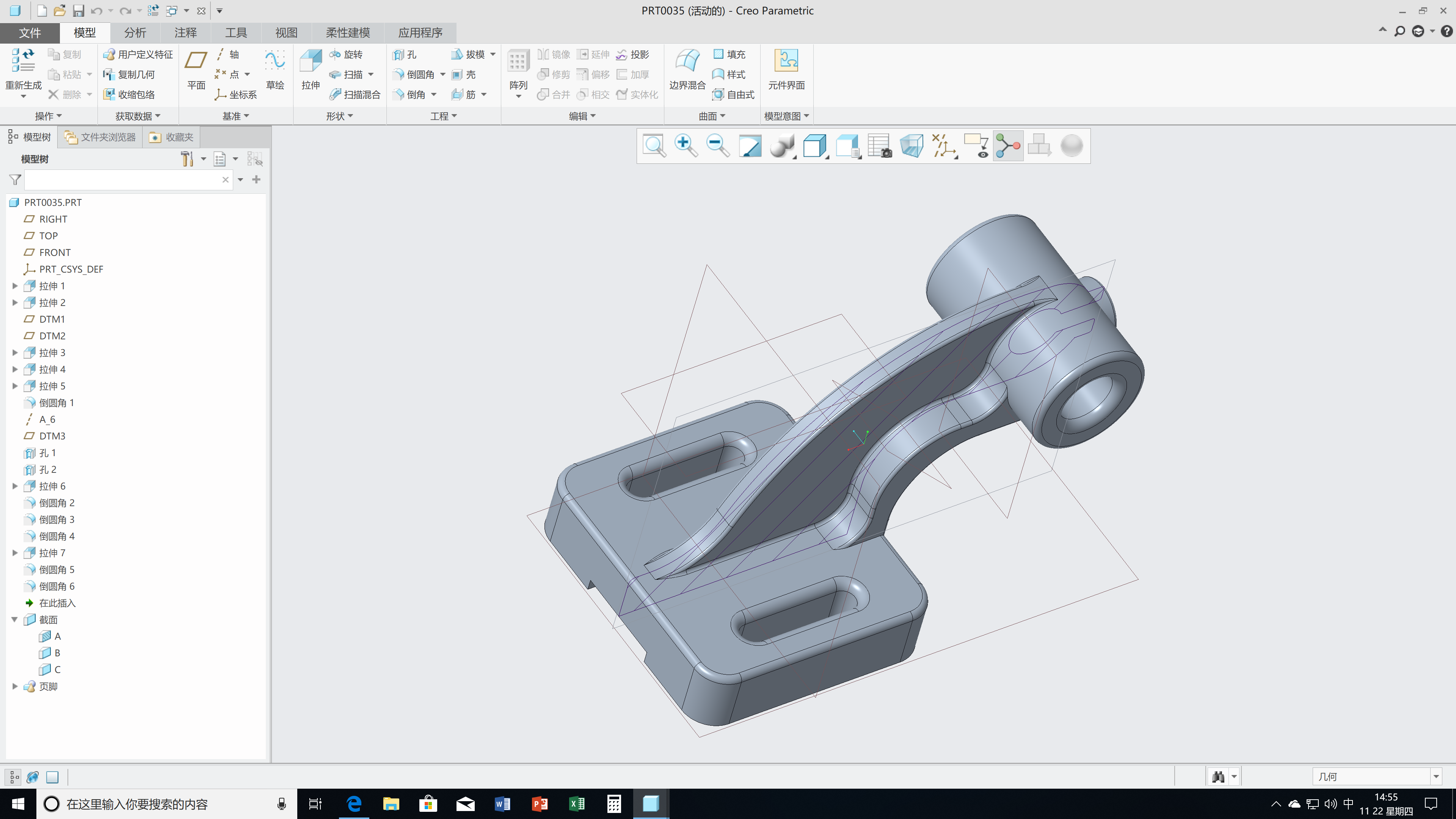Click the Repaint icon in graphics toolbar
Image resolution: width=1456 pixels, height=819 pixels.
[750, 146]
